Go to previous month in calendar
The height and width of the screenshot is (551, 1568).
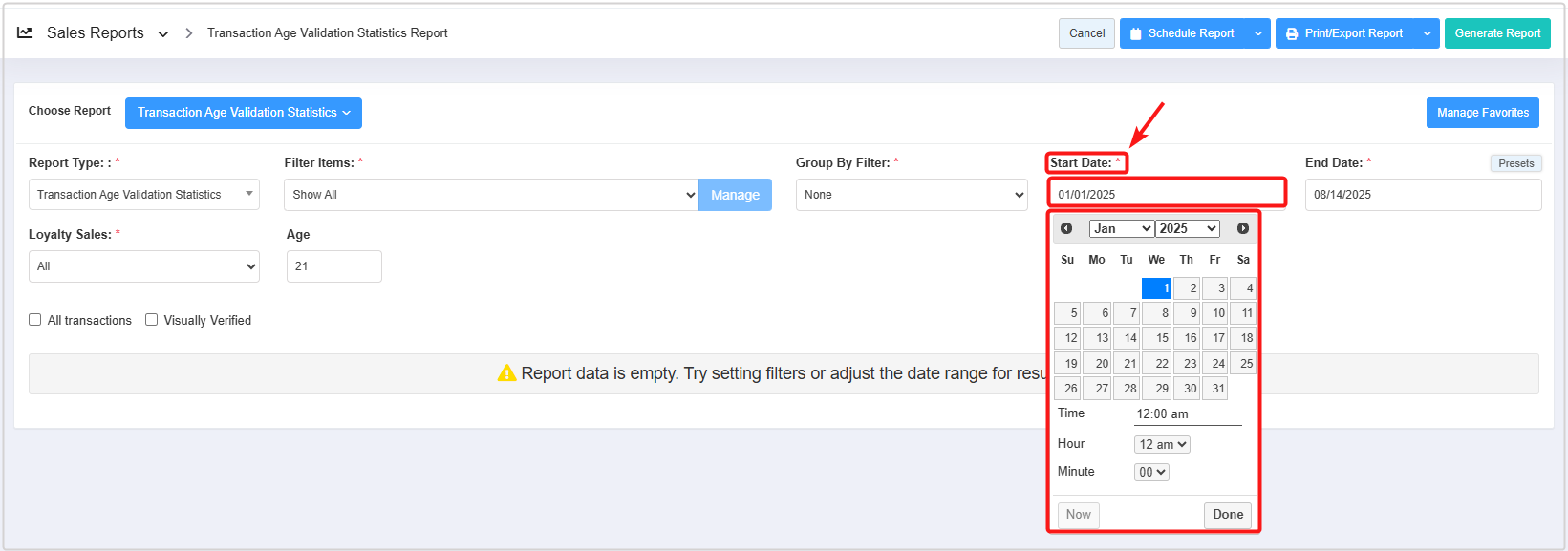pos(1066,228)
